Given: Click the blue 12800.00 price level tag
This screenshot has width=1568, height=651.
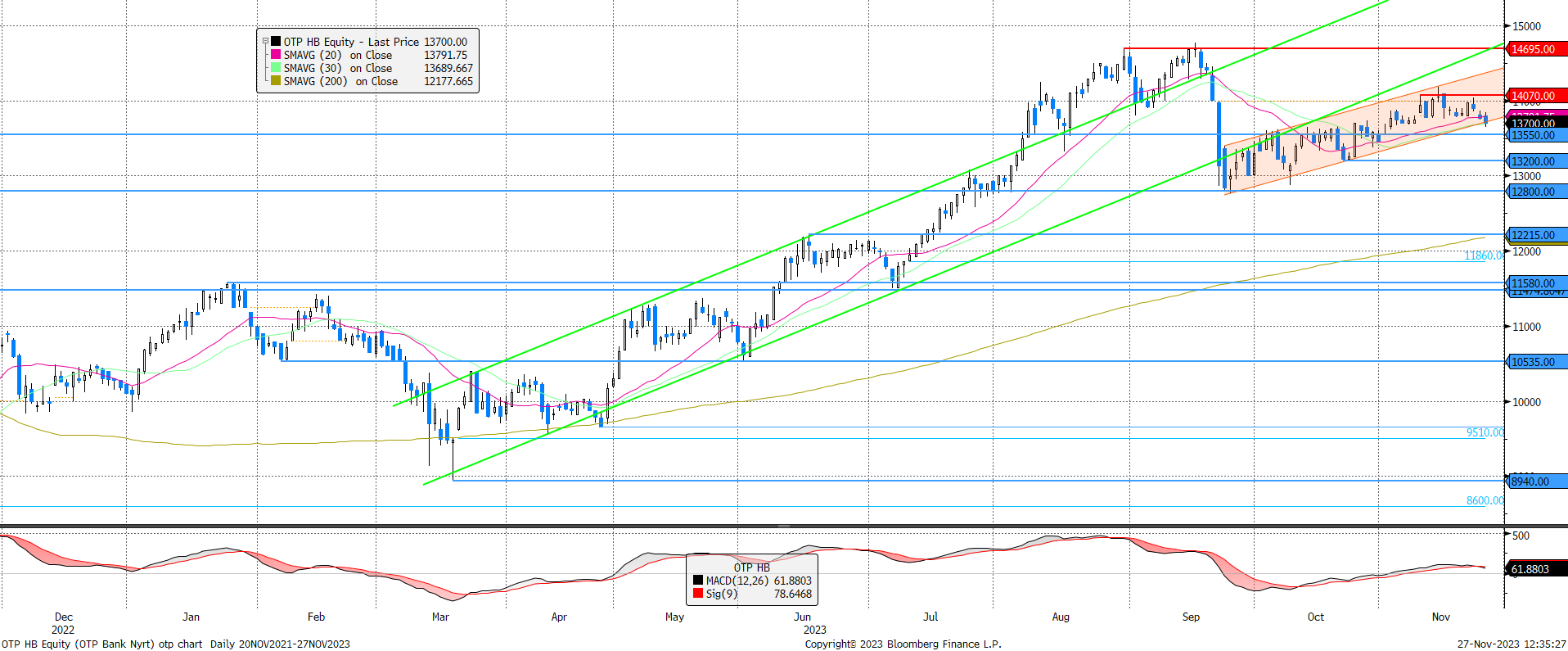Looking at the screenshot, I should pyautogui.click(x=1536, y=192).
